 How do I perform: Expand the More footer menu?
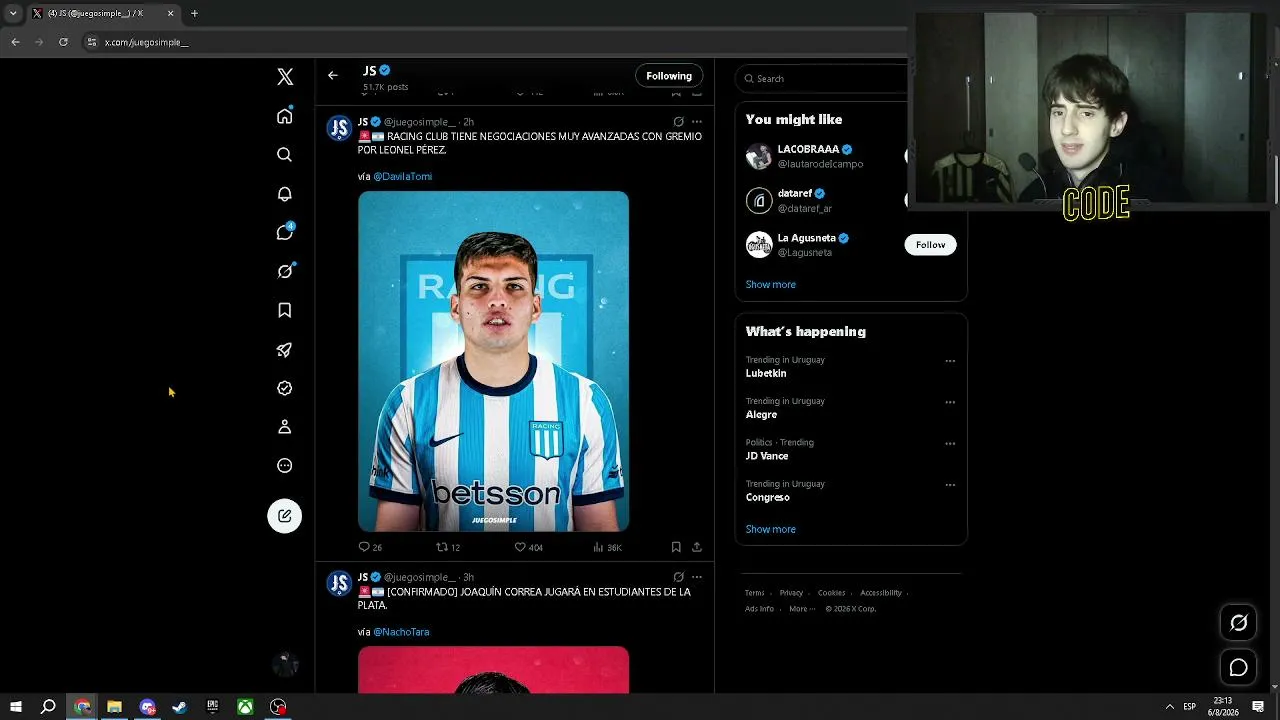click(x=801, y=609)
